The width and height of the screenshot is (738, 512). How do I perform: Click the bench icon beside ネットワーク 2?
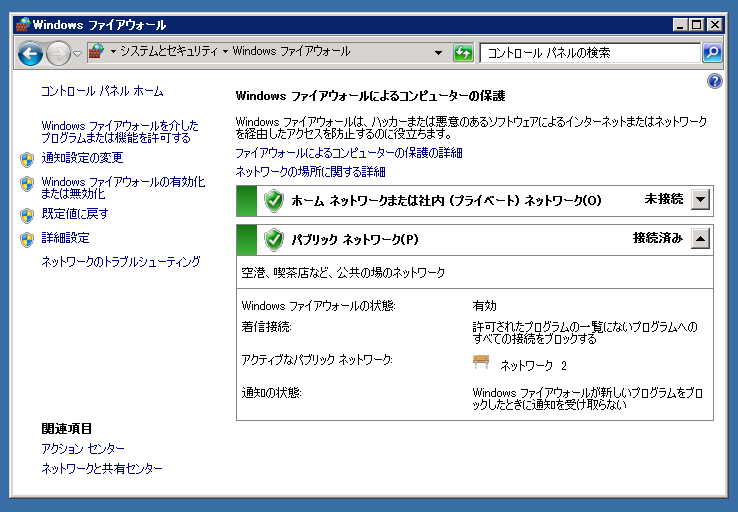pos(481,362)
